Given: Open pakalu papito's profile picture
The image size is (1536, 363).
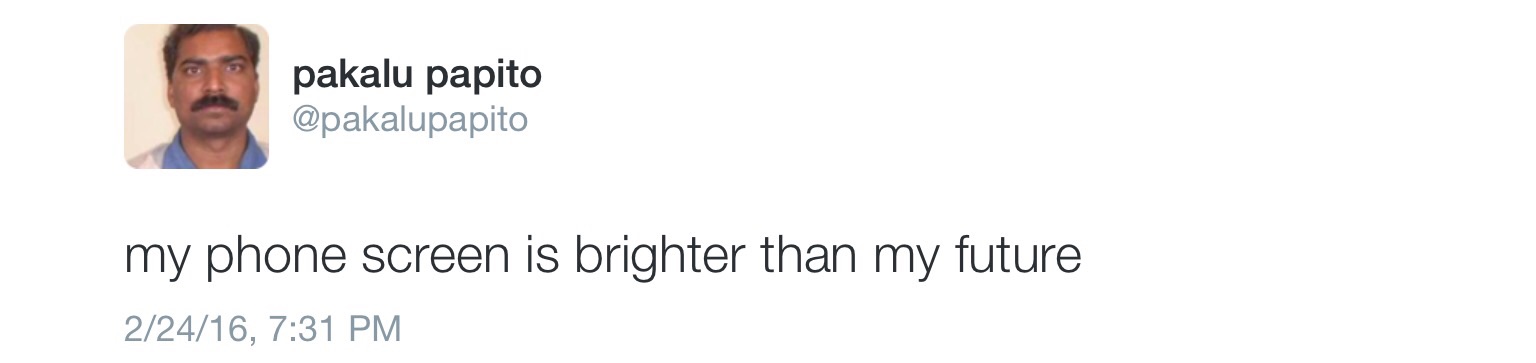Looking at the screenshot, I should point(196,96).
